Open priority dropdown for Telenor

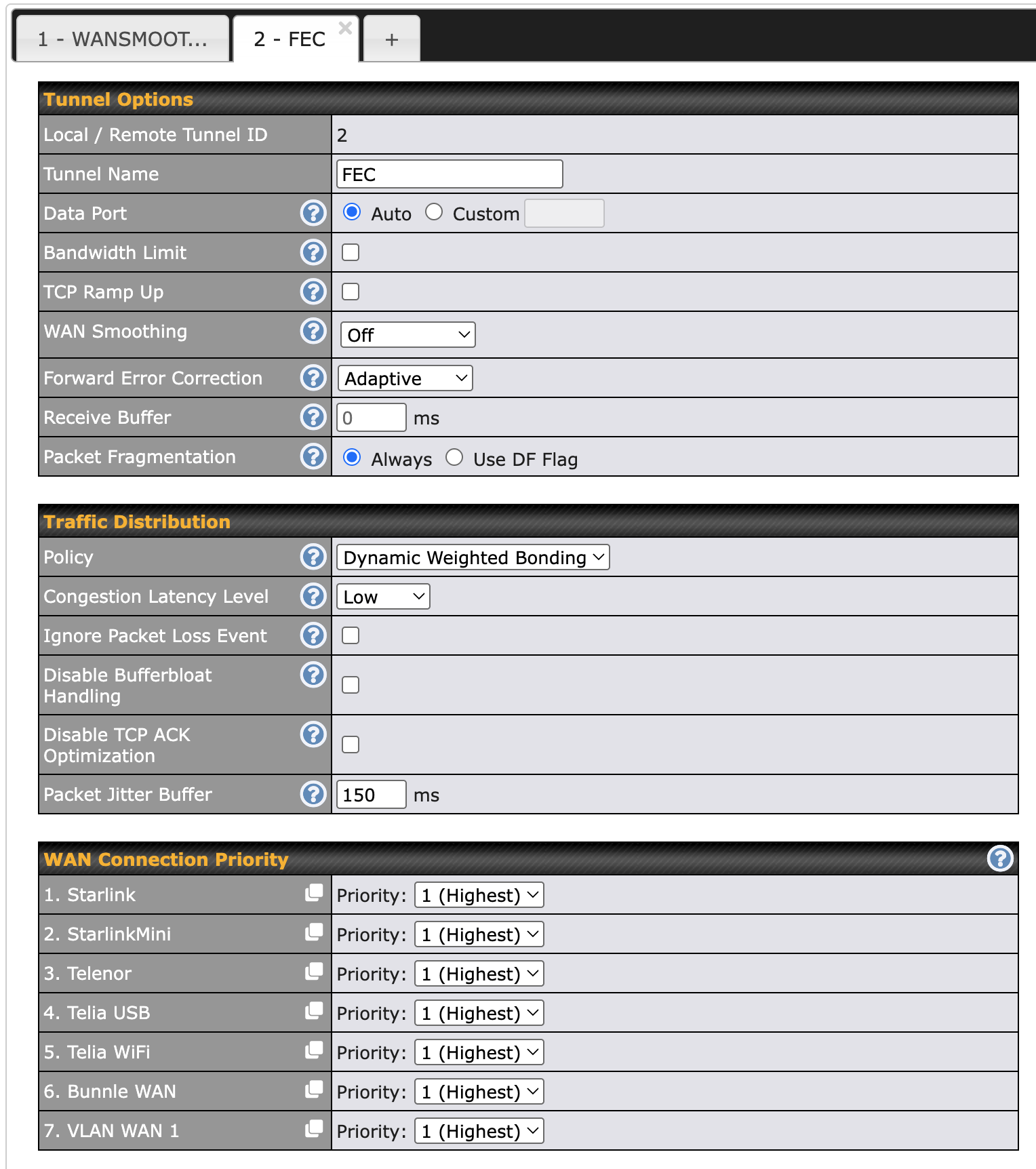tap(479, 974)
